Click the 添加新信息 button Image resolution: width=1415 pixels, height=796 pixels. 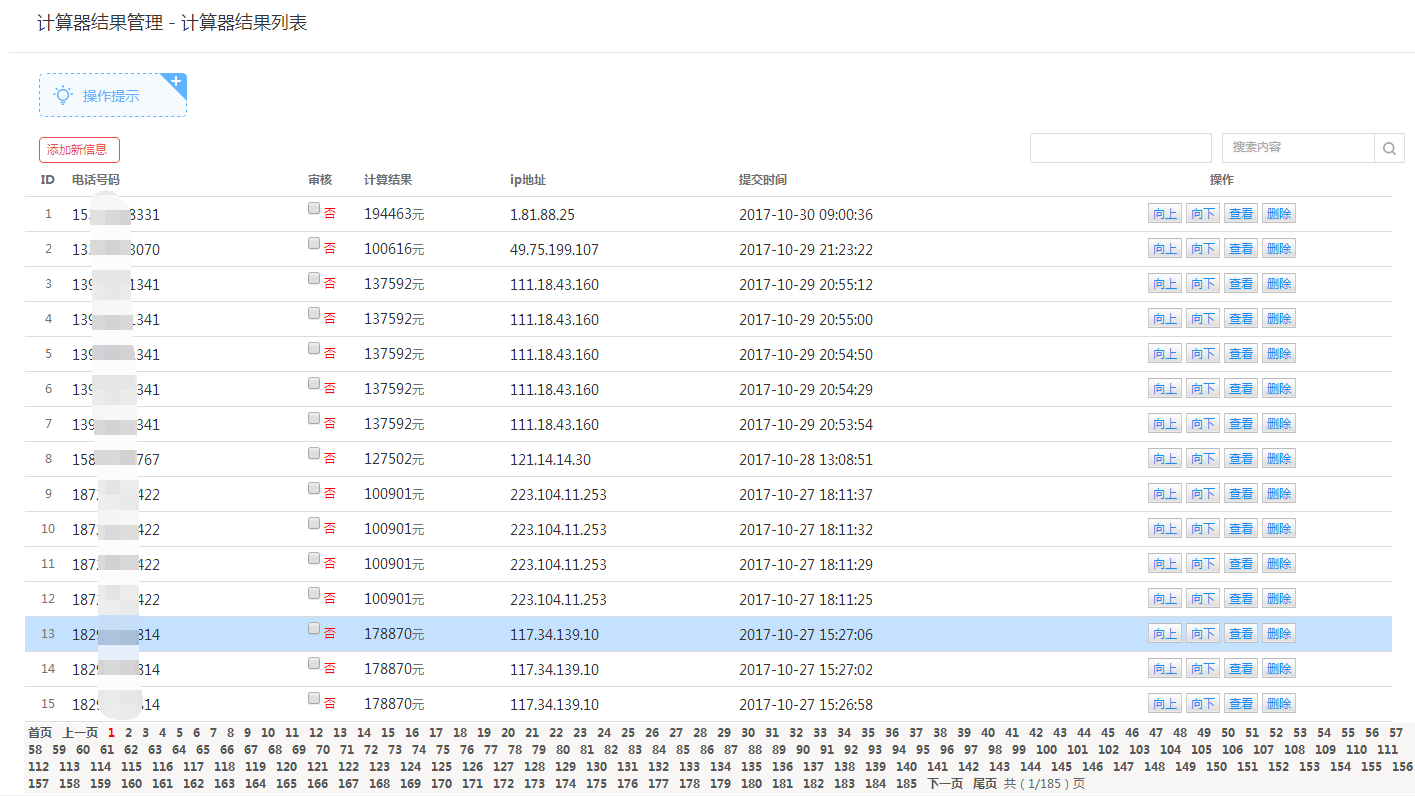79,150
